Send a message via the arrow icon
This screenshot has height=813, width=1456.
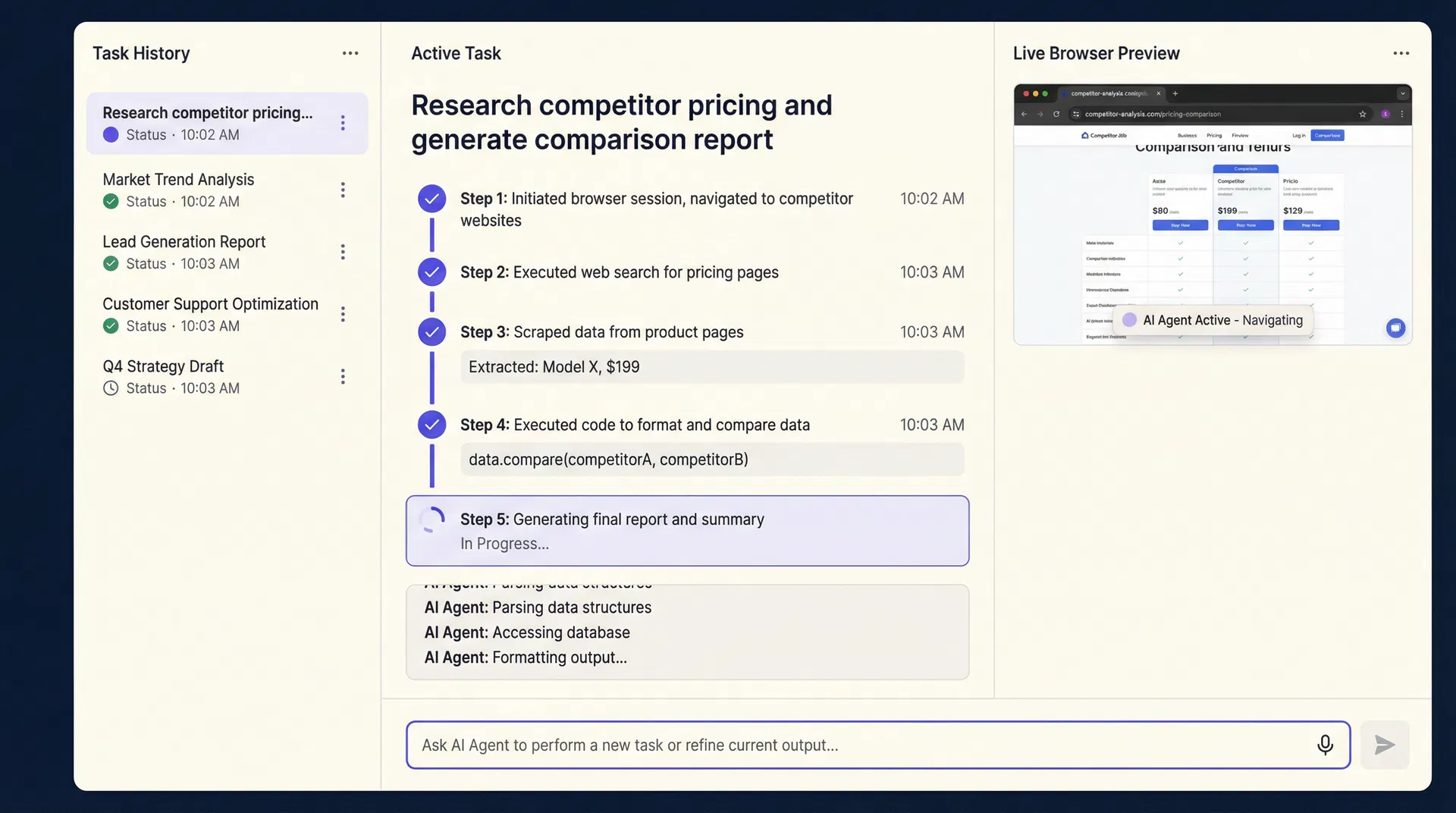pyautogui.click(x=1384, y=745)
